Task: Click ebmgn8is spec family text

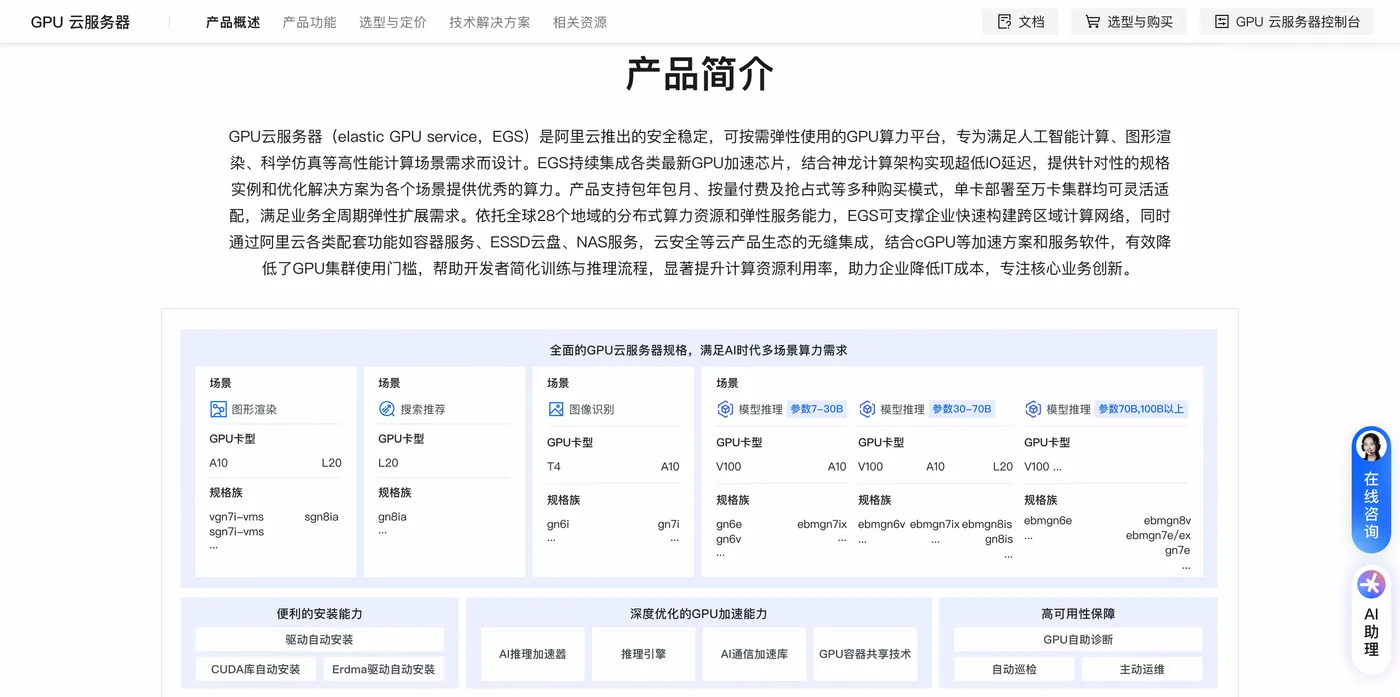Action: [987, 524]
